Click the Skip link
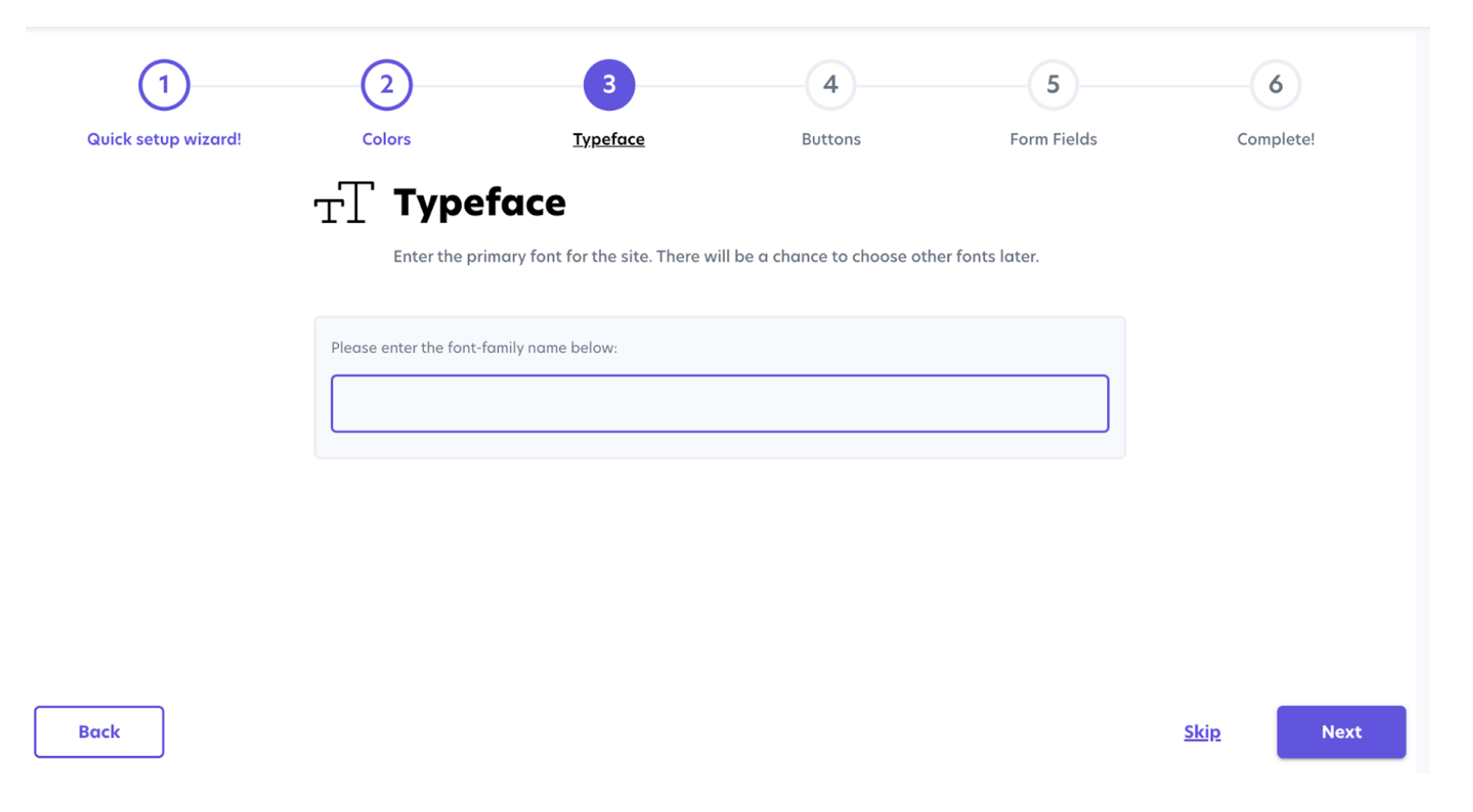 (1202, 732)
